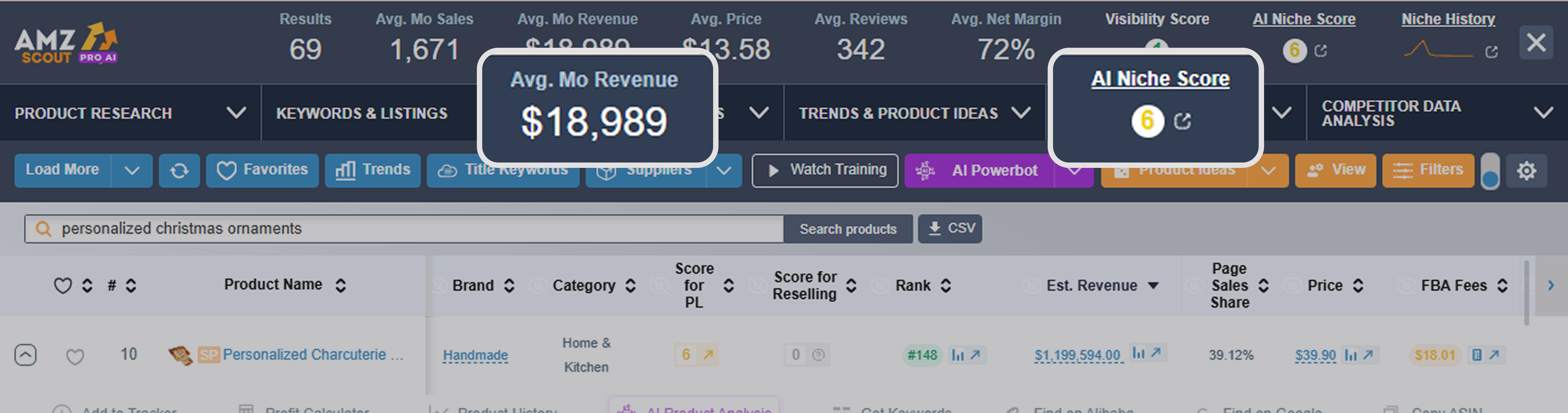Click the Est. Revenue chart icon
The image size is (1568, 413).
[1138, 353]
